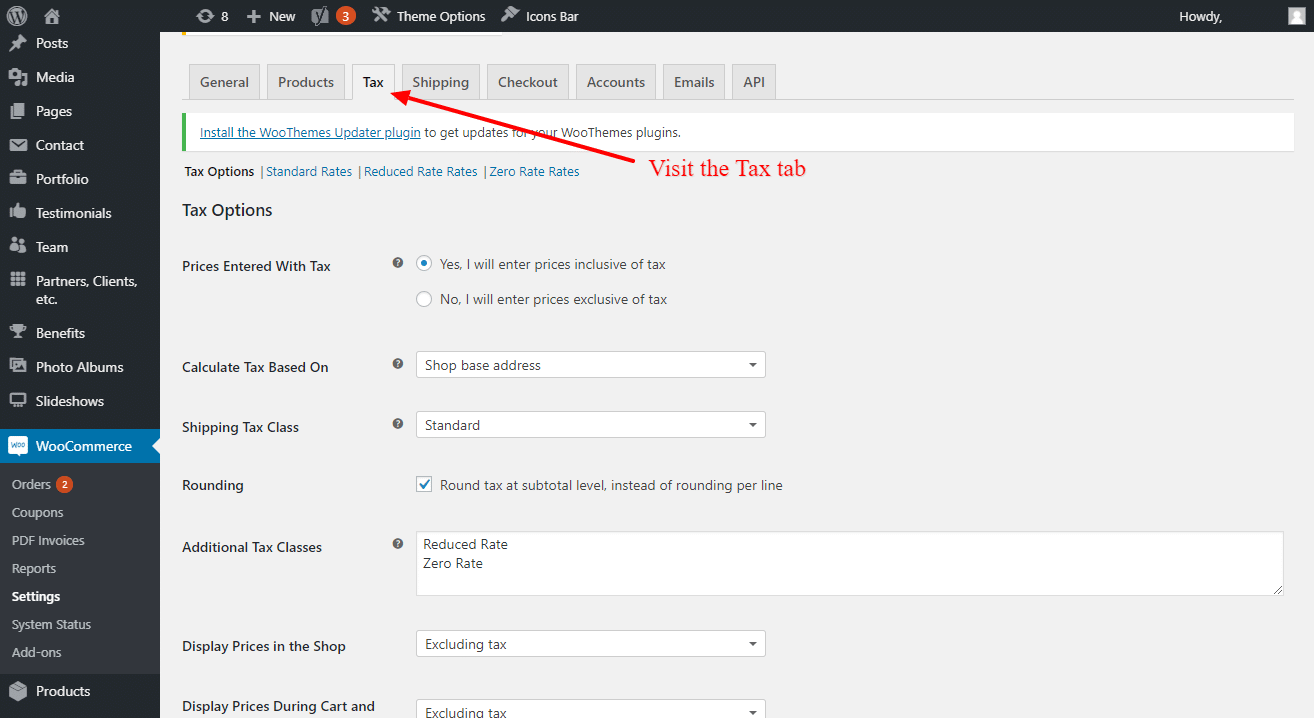1314x718 pixels.
Task: Open Add-ons in WooCommerce submenu
Action: (37, 652)
